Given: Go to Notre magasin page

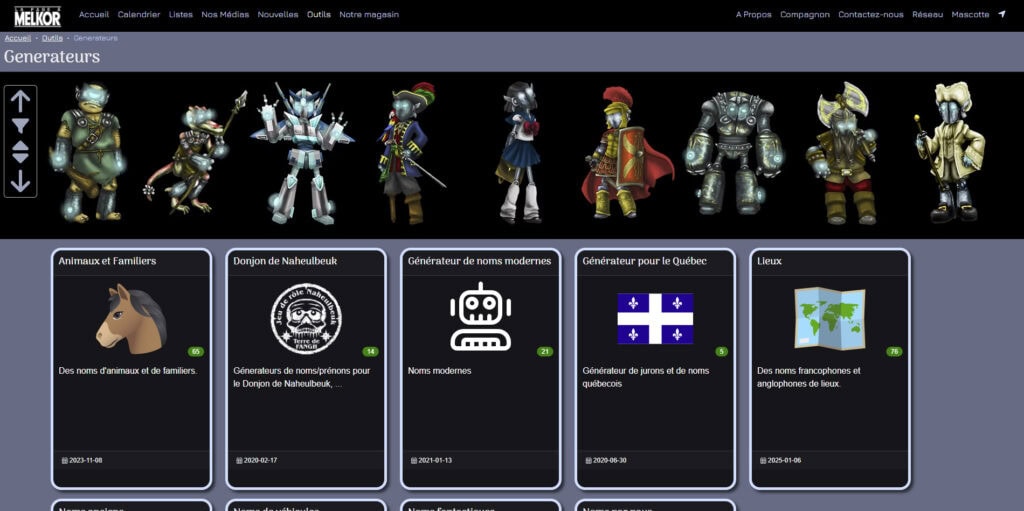Looking at the screenshot, I should [x=369, y=15].
